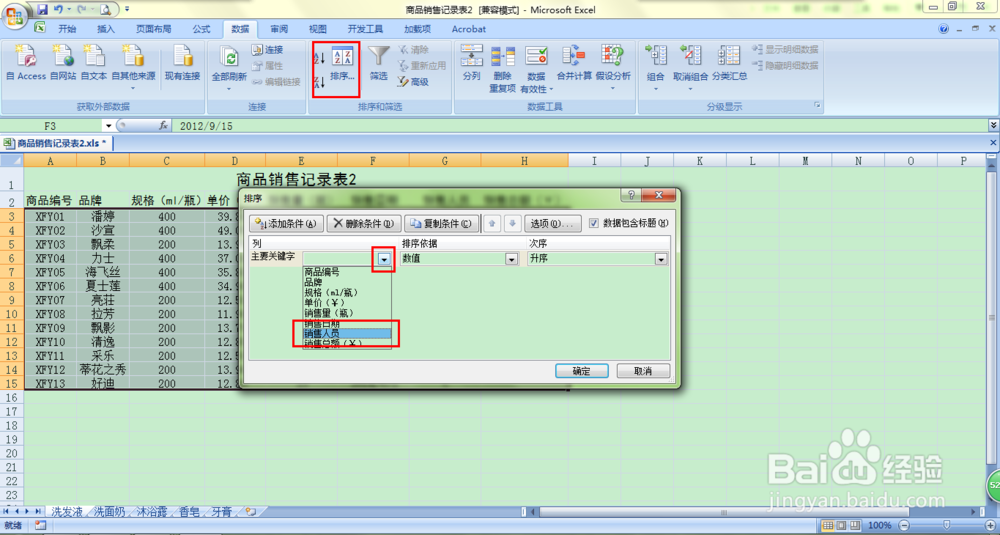Switch to the 牙膏 sheet tab
This screenshot has height=535, width=1000.
pos(221,511)
